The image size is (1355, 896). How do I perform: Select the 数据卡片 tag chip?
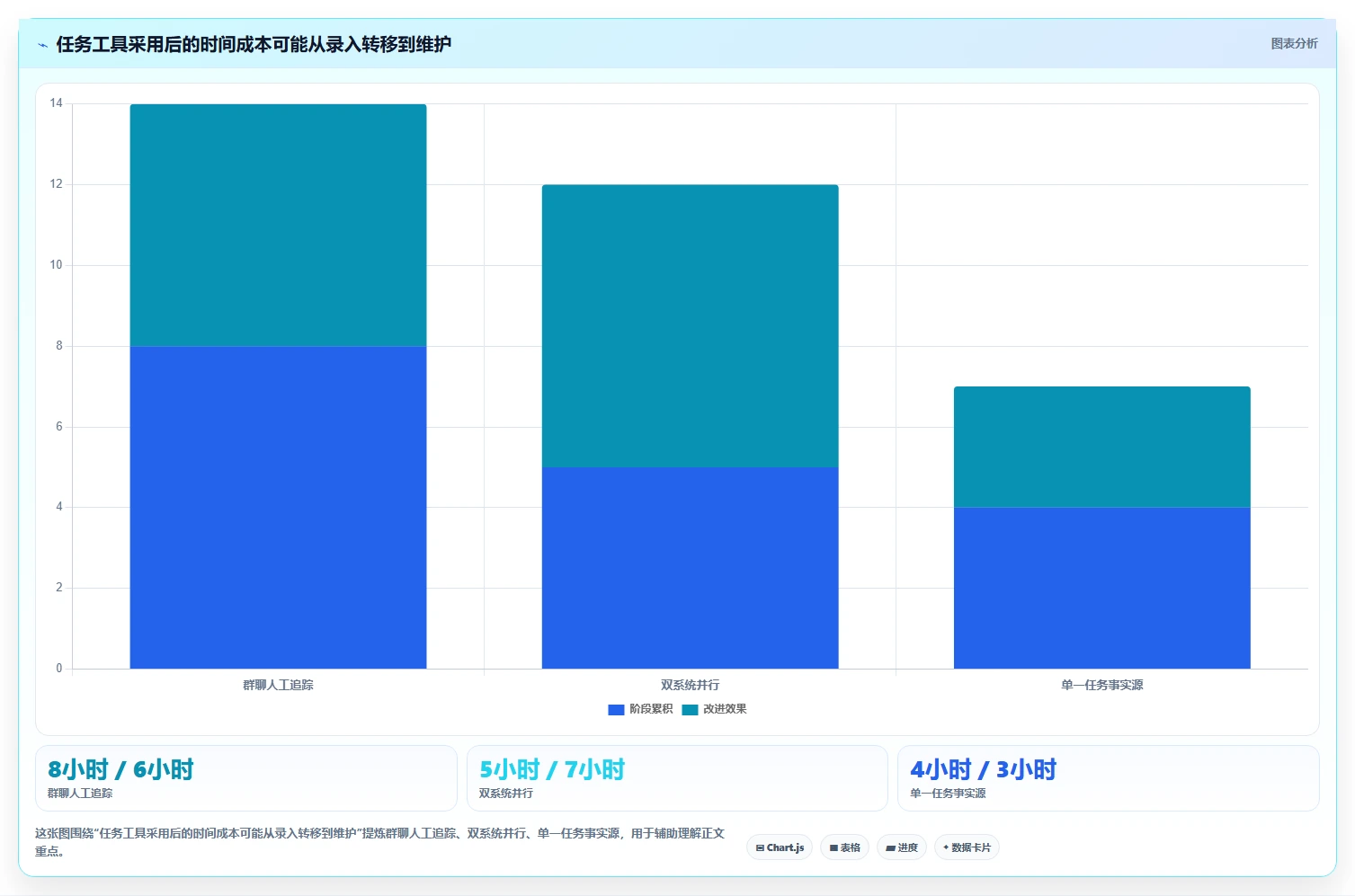point(967,847)
